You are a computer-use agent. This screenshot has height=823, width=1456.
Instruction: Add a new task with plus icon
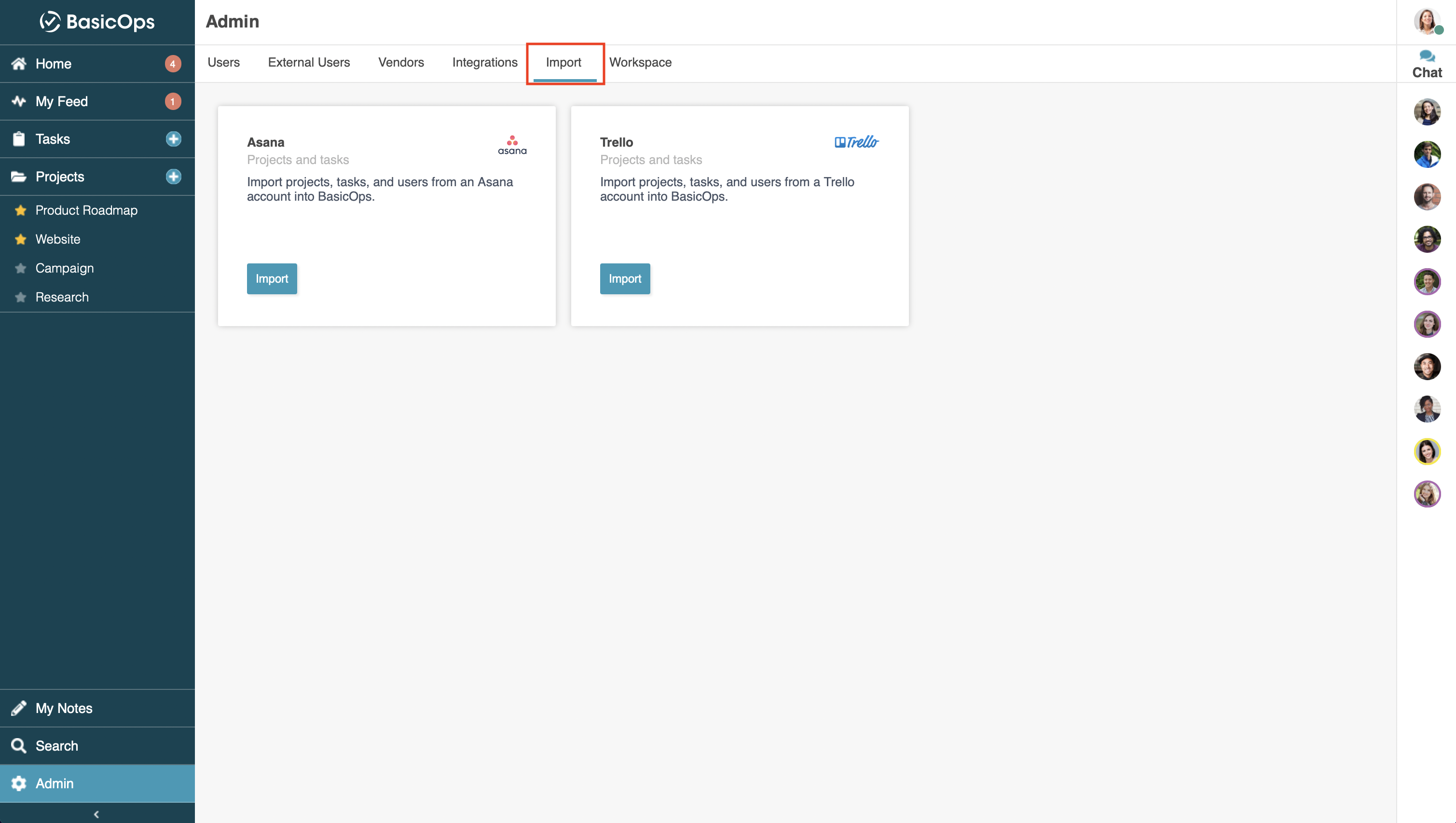(174, 139)
